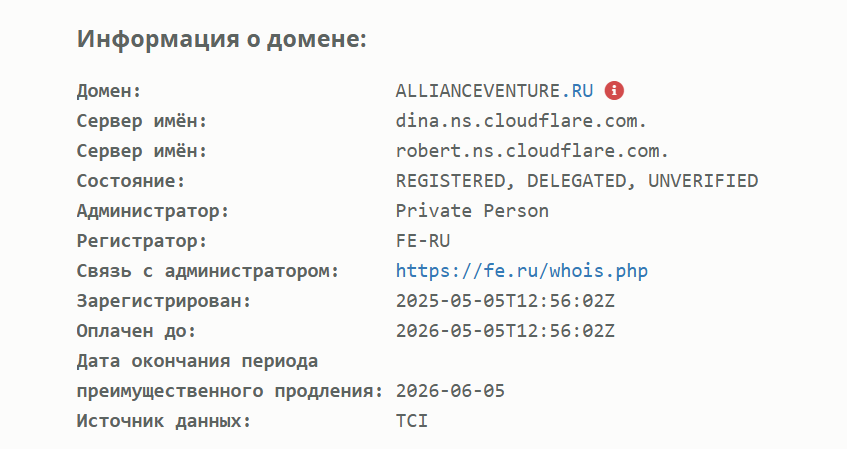847x449 pixels.
Task: Open the https://fe.ru/whois.php link
Action: point(522,271)
